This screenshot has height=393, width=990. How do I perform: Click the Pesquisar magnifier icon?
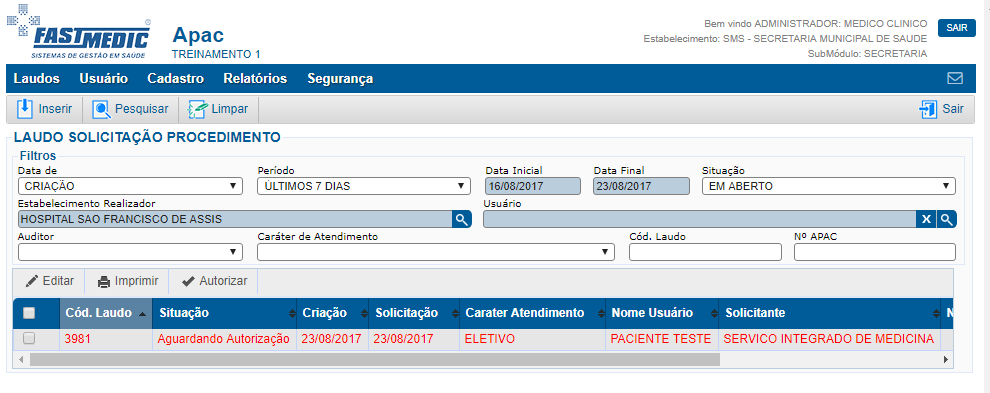(x=101, y=109)
